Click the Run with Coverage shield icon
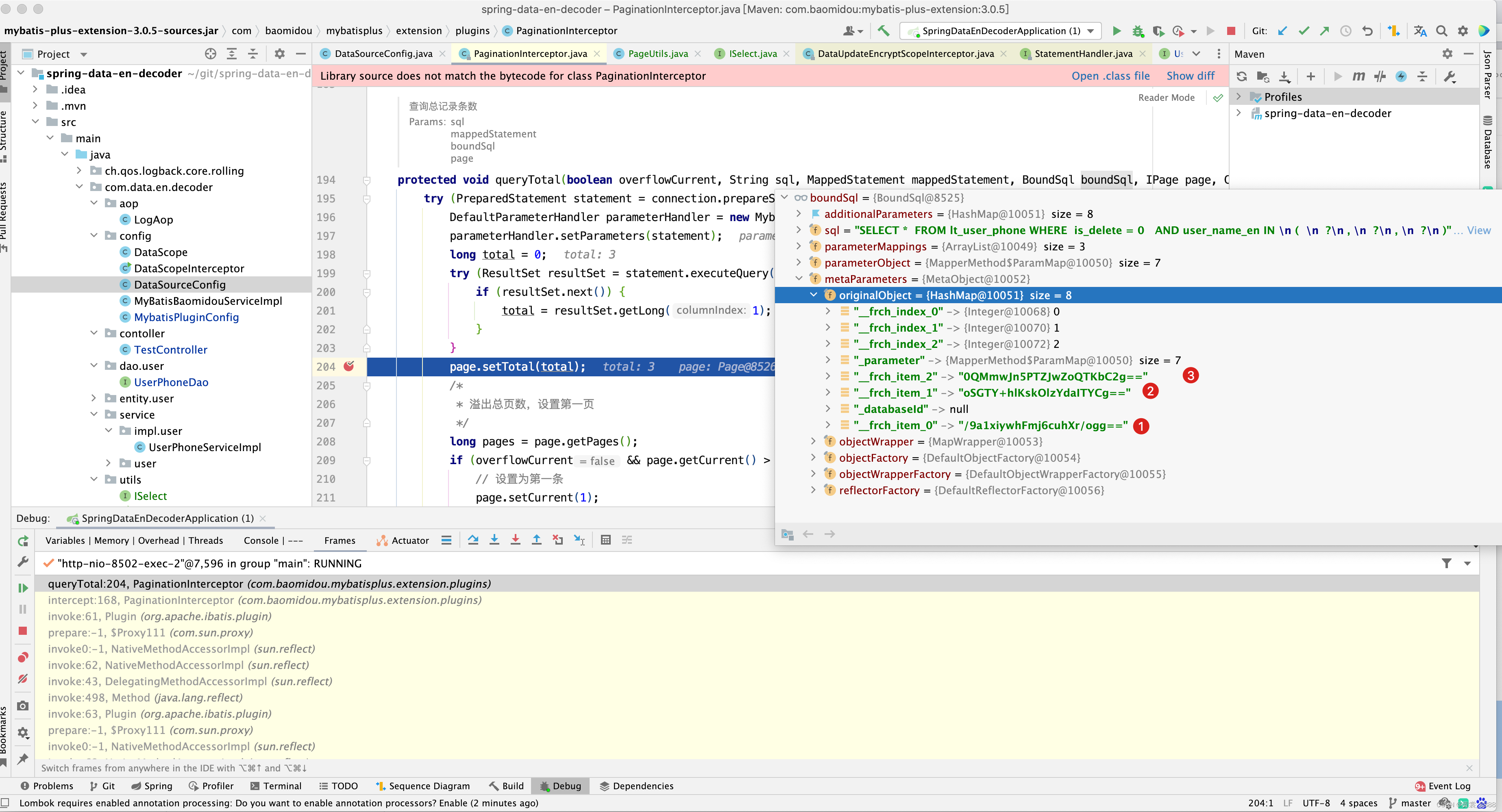 1158,31
